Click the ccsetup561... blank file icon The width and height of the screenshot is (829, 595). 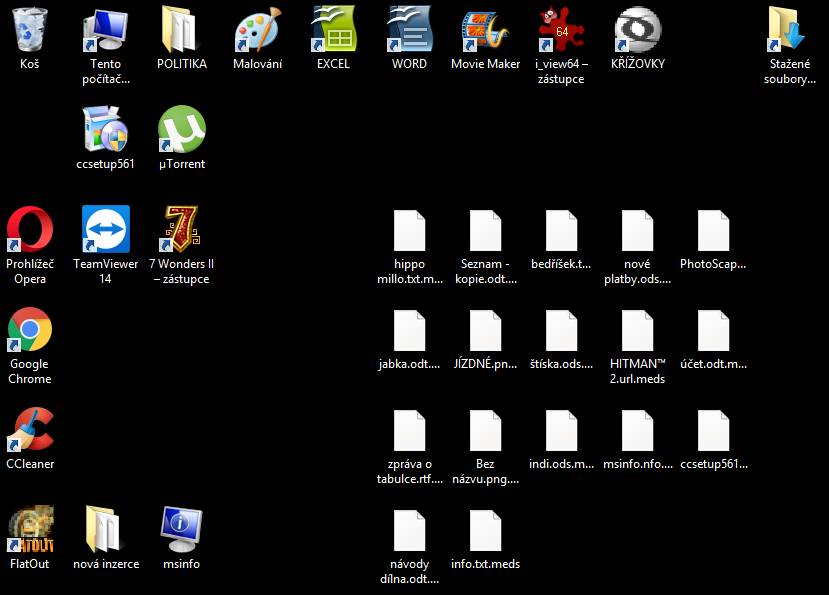tap(714, 431)
